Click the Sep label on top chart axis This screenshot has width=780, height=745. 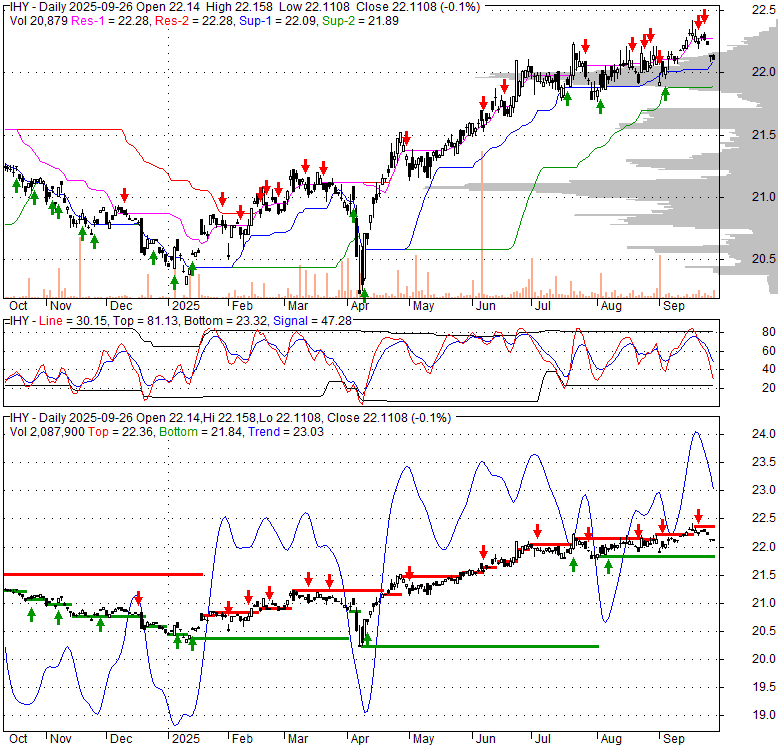point(674,306)
